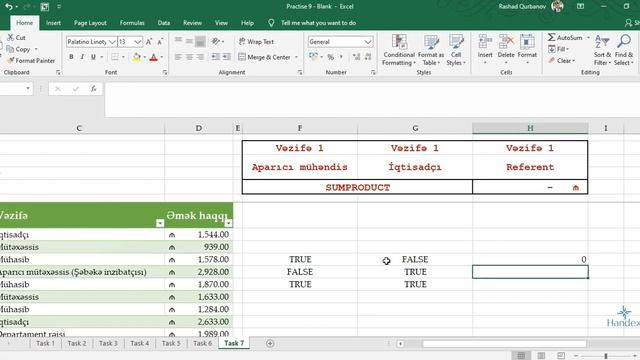The height and width of the screenshot is (360, 640).
Task: Switch to the Insert ribbon tab
Action: click(x=53, y=23)
